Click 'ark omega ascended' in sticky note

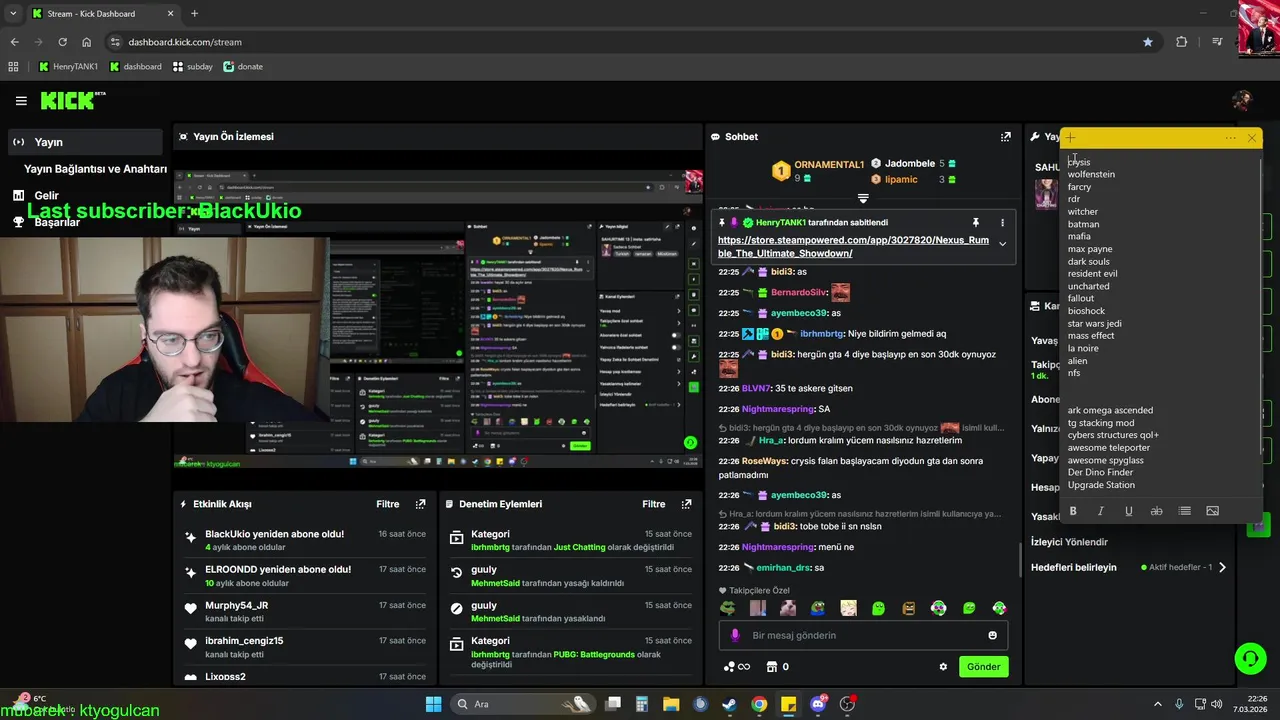[1110, 410]
